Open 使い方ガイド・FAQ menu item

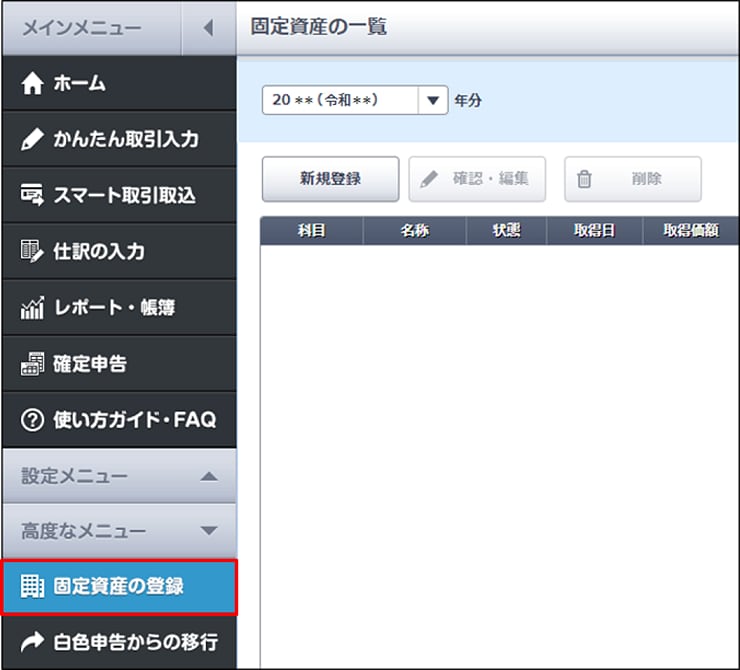point(119,420)
